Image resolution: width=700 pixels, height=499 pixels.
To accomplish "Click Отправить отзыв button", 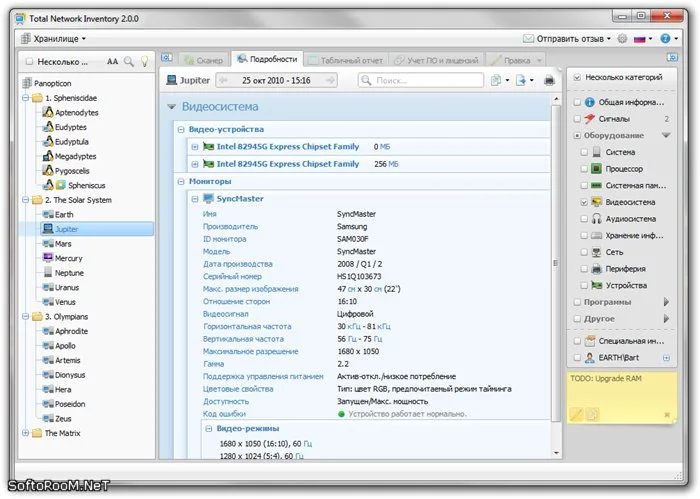I will click(x=567, y=39).
